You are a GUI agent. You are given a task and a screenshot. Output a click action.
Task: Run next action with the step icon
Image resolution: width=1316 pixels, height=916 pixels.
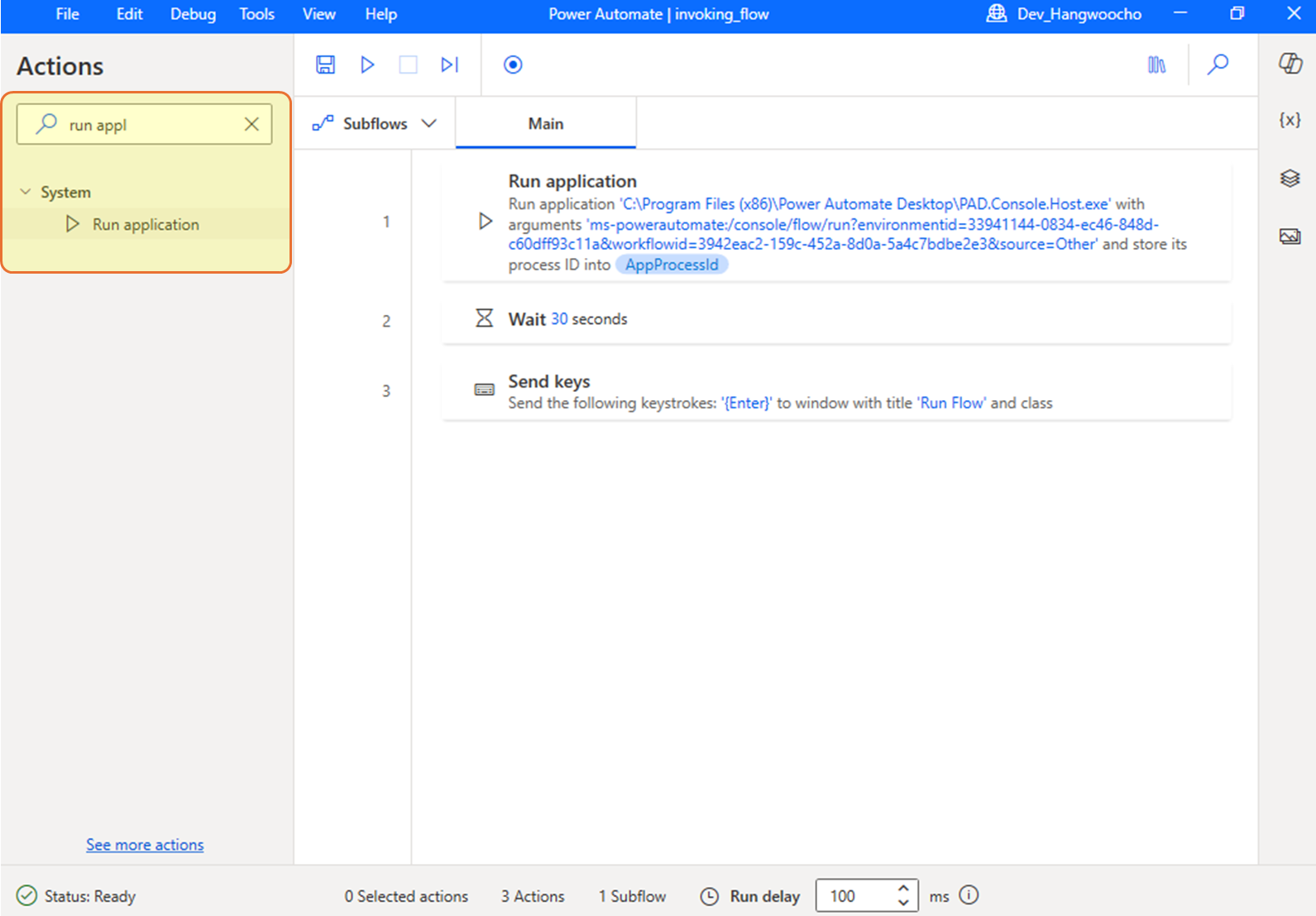(449, 64)
